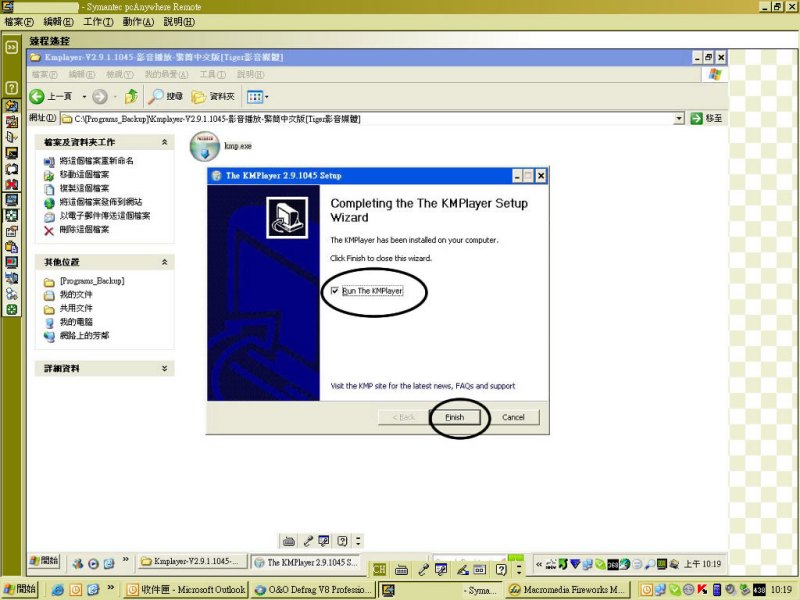
Task: Click the 搜尋 search magnifier button
Action: (165, 96)
